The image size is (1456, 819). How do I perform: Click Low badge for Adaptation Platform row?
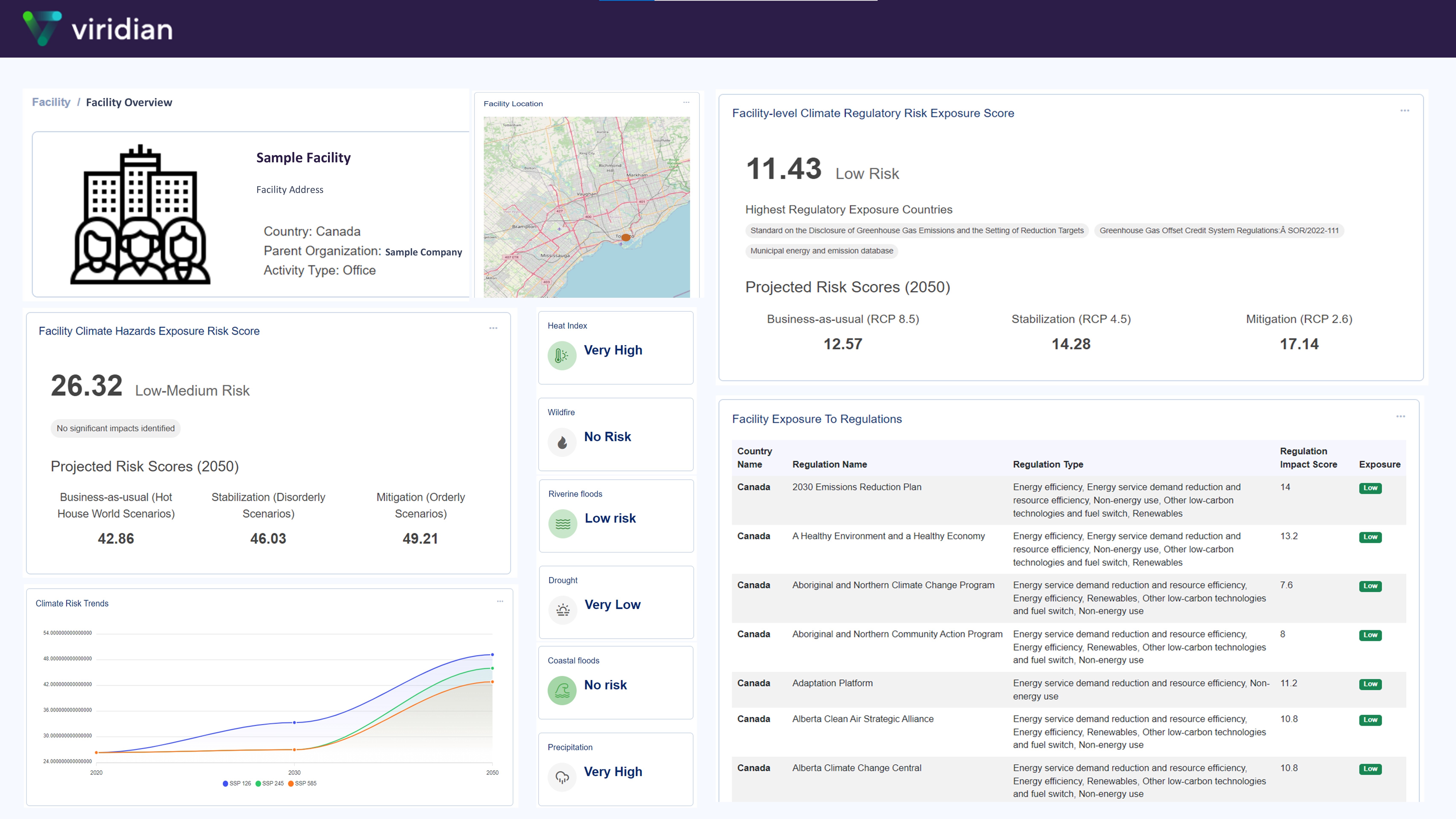(x=1370, y=684)
